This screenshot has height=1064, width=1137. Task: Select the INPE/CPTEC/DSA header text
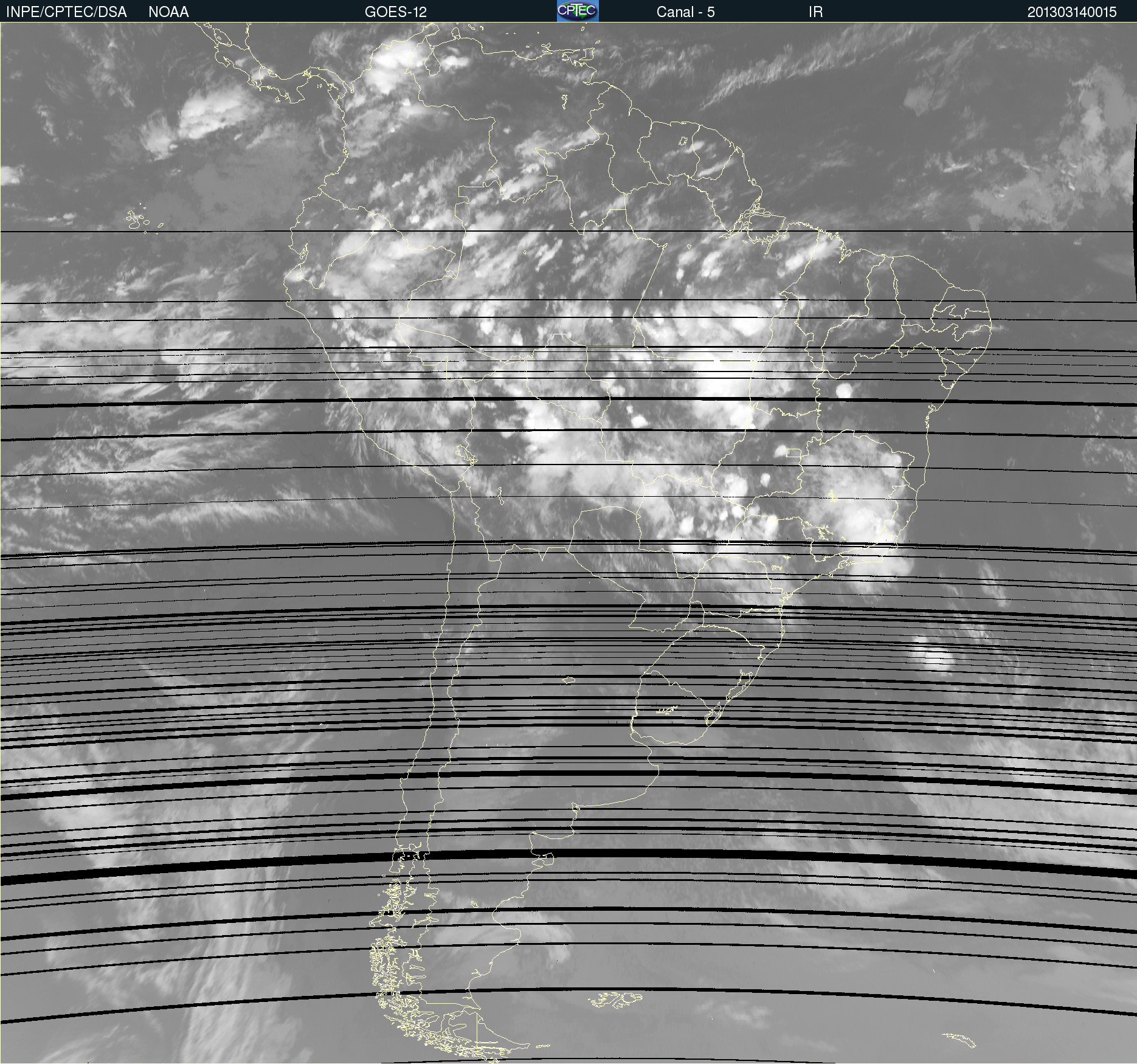click(x=66, y=12)
